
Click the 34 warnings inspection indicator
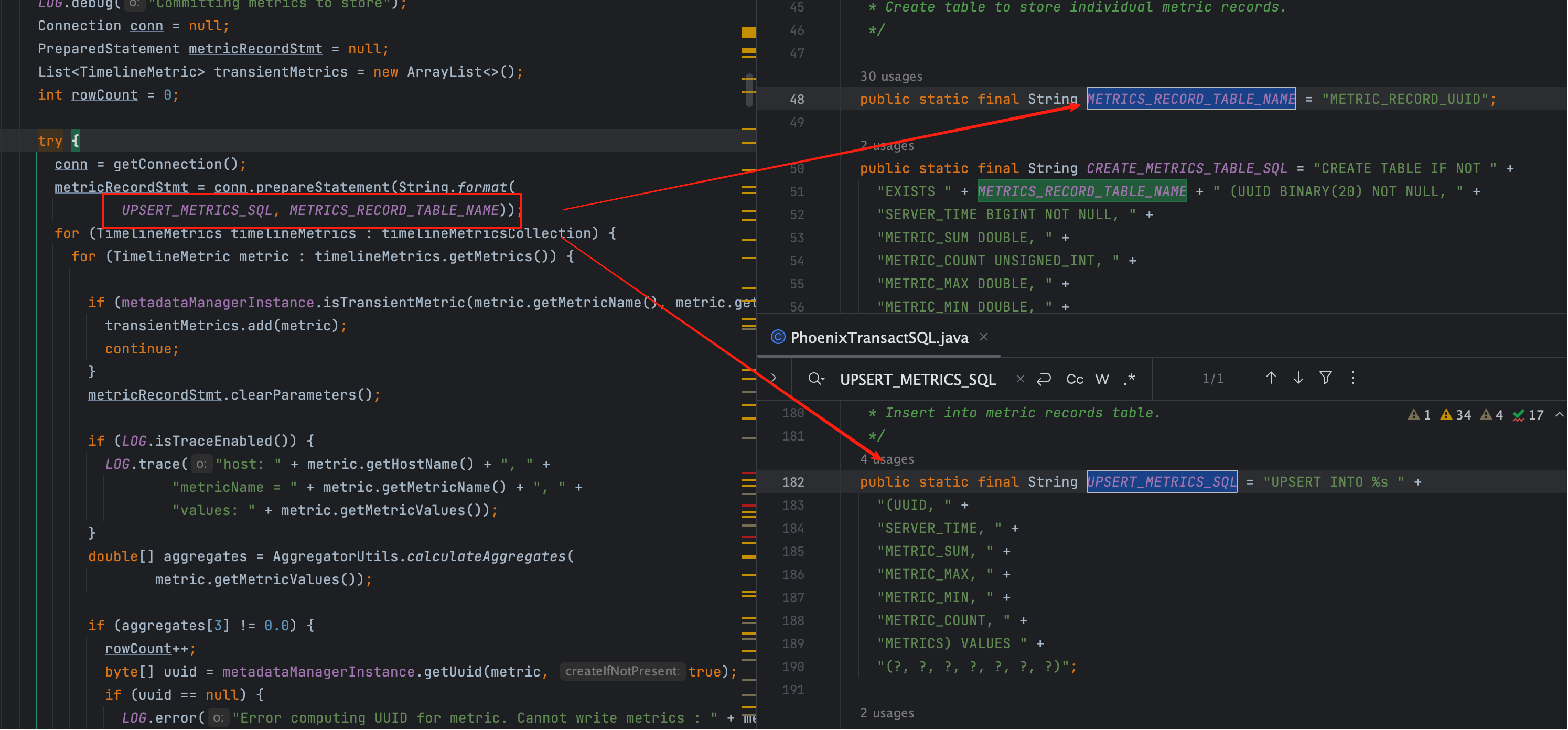tap(1456, 415)
